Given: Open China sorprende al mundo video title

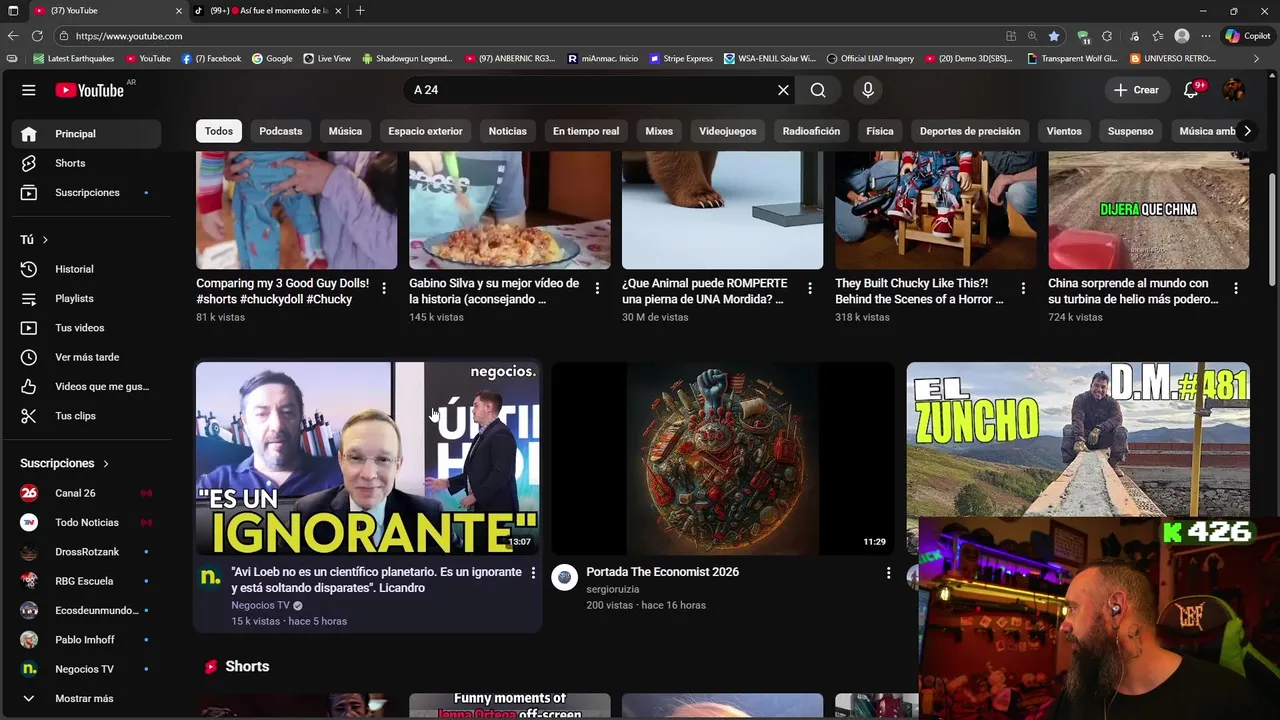Looking at the screenshot, I should 1133,291.
